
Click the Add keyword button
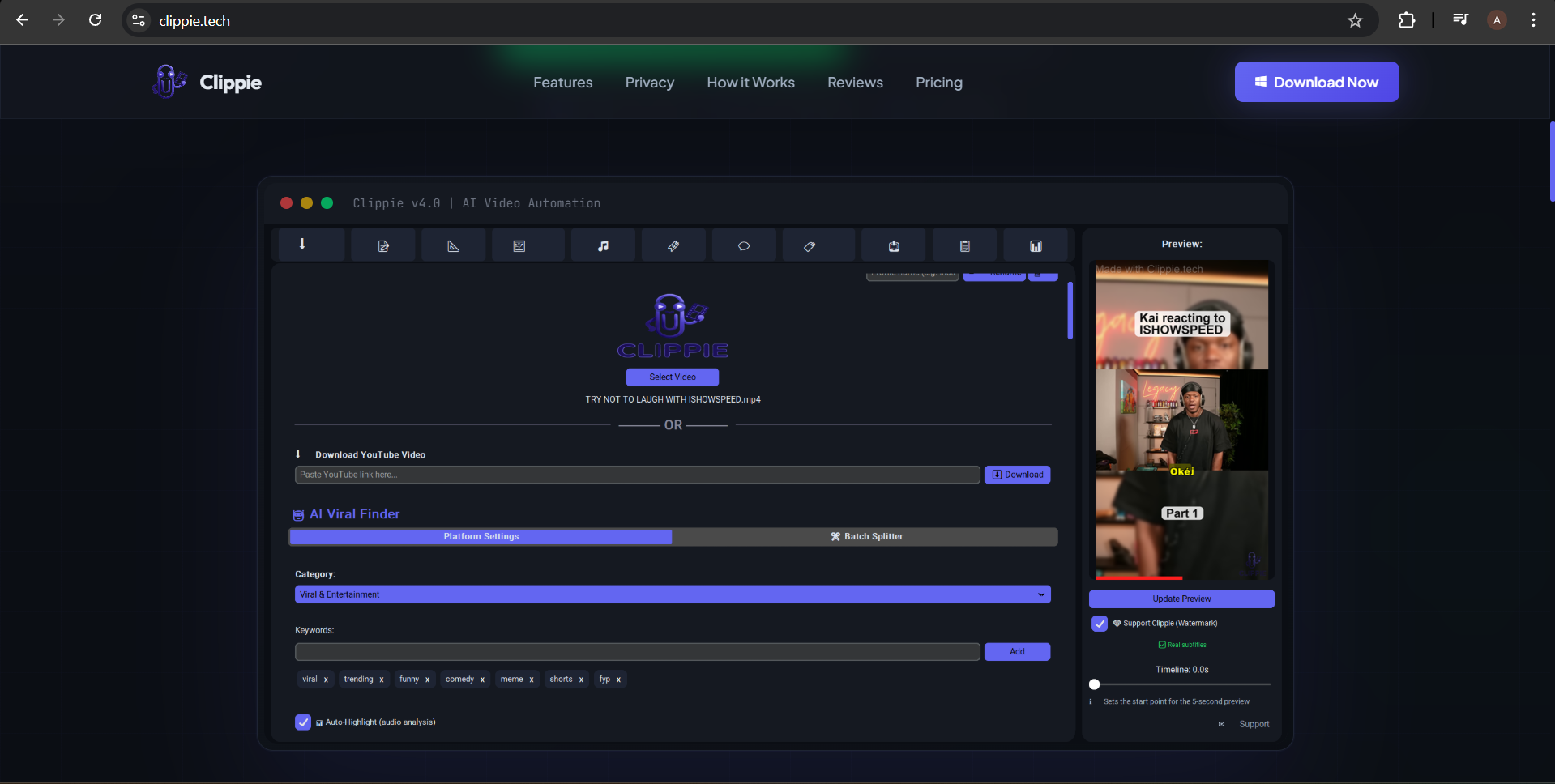1018,652
